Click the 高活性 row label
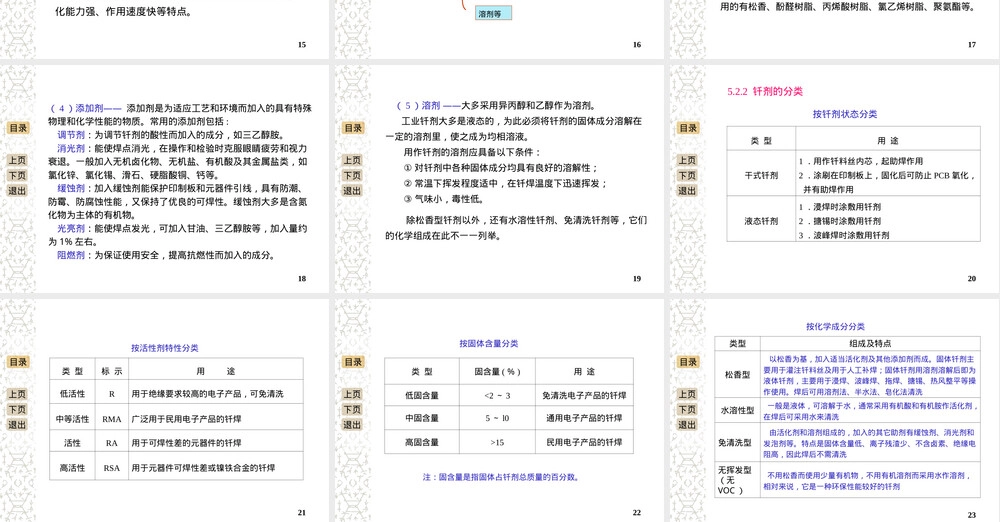The image size is (1000, 522). click(x=72, y=468)
